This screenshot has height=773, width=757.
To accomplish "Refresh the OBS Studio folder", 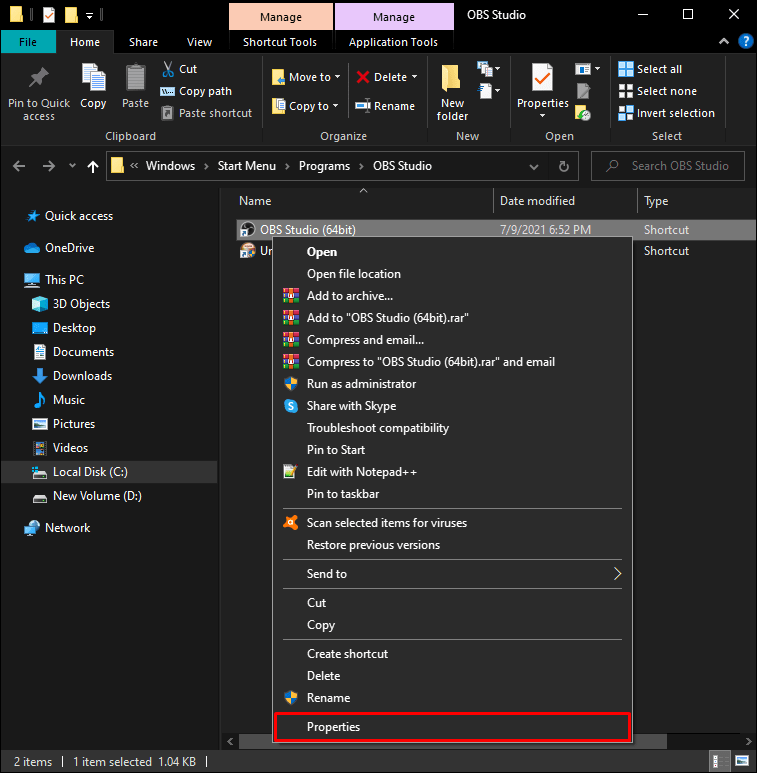I will coord(564,167).
